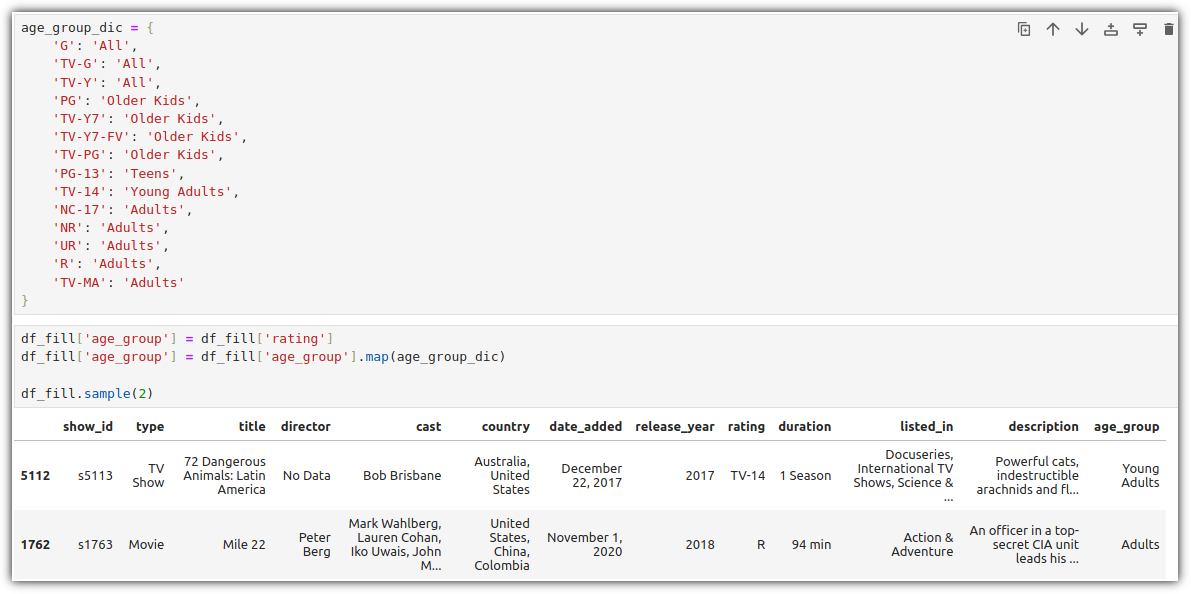Click the 'Young Adults' age_group cell
This screenshot has height=594, width=1191.
(x=1140, y=476)
